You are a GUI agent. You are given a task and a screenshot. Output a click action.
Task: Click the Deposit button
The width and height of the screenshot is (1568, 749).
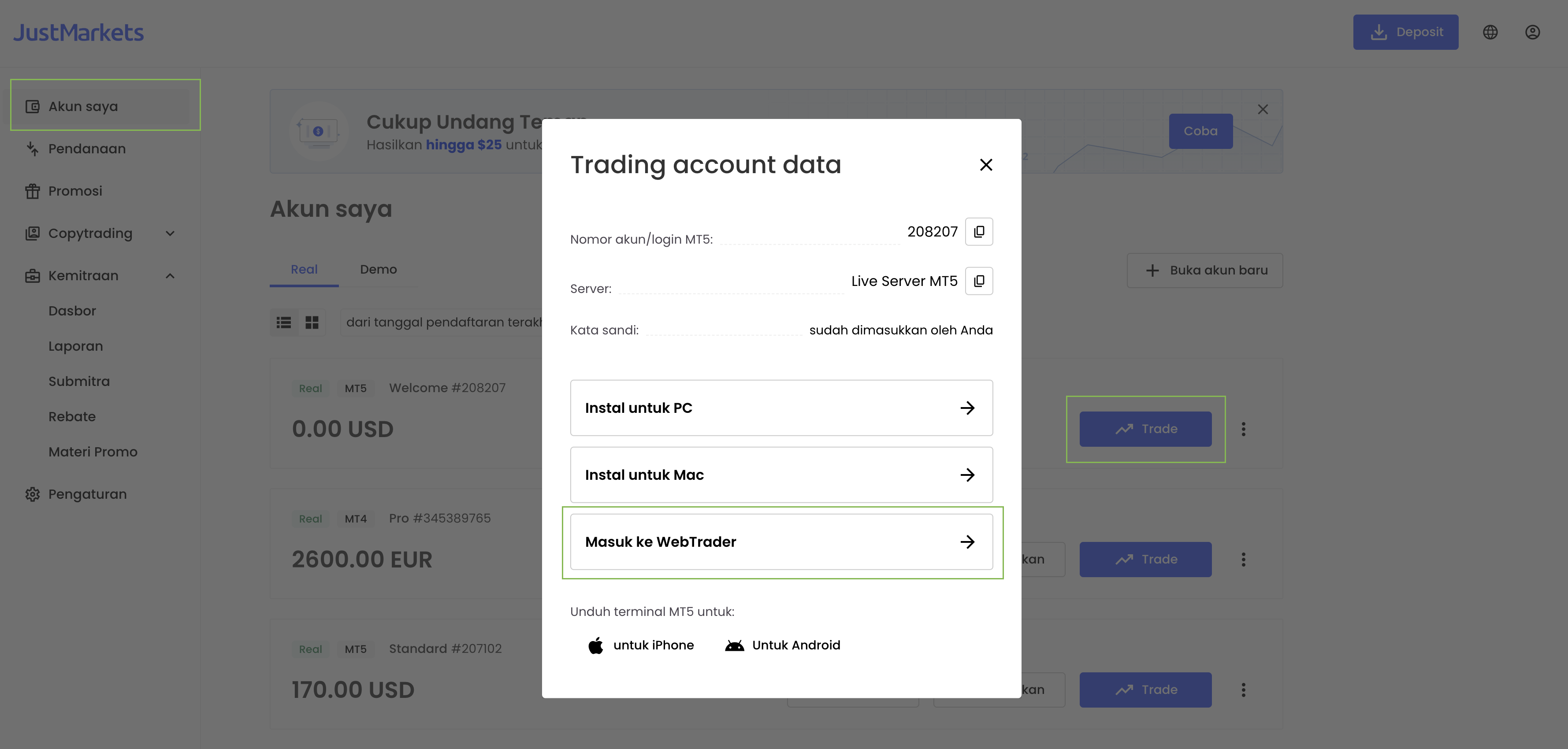coord(1405,32)
